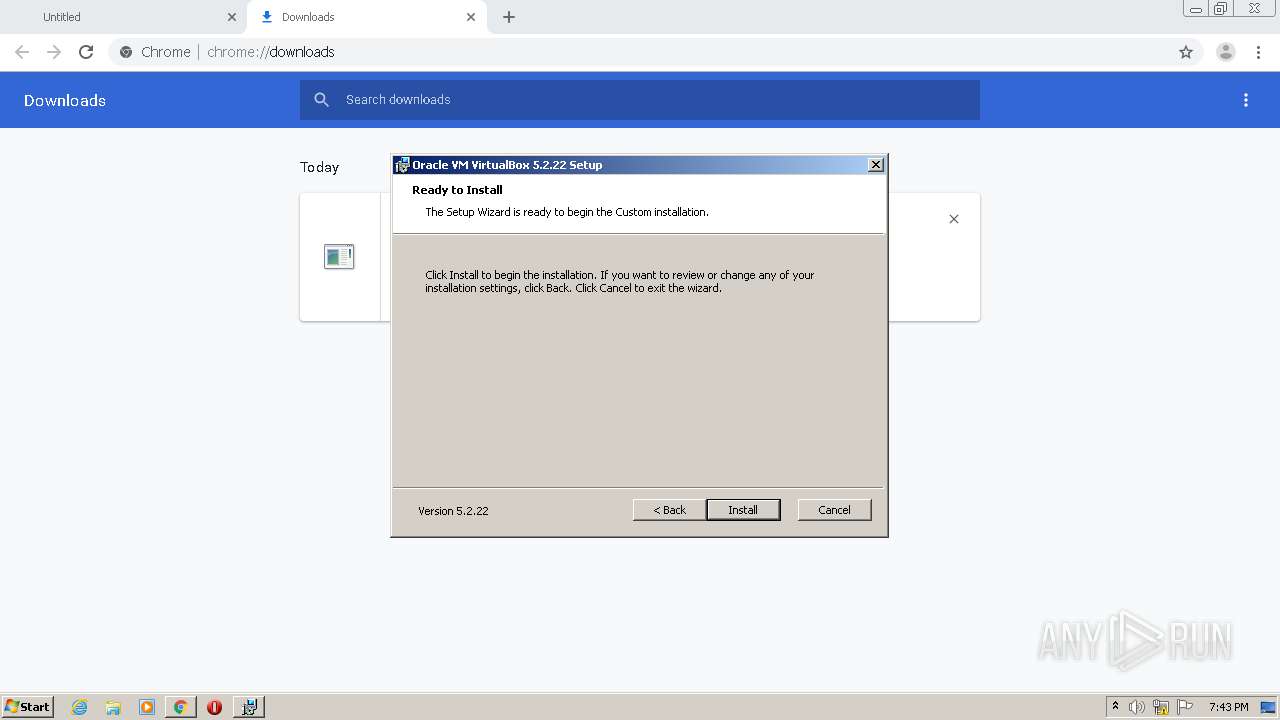Click the chrome://downloads address bar
The image size is (1280, 720).
click(x=640, y=52)
